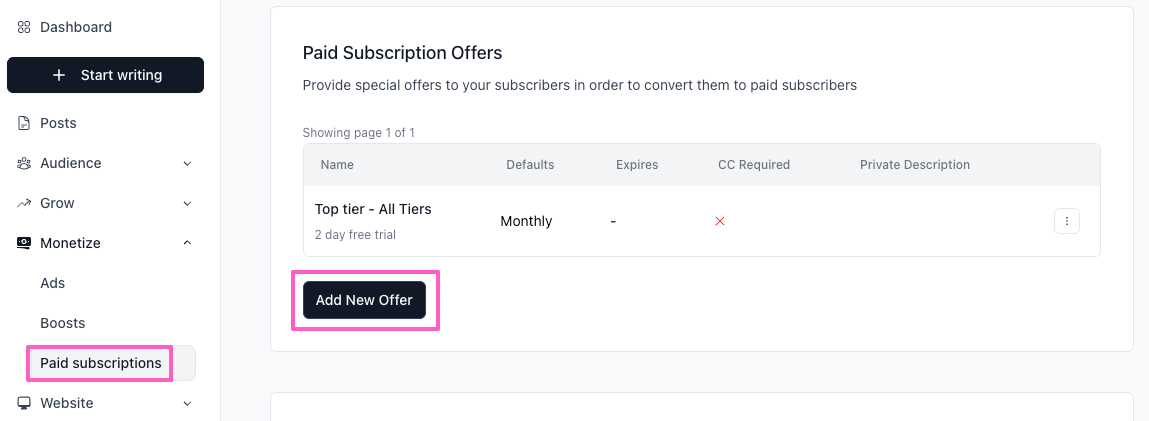The image size is (1149, 421).
Task: Expand the Audience submenu chevron
Action: tap(187, 163)
